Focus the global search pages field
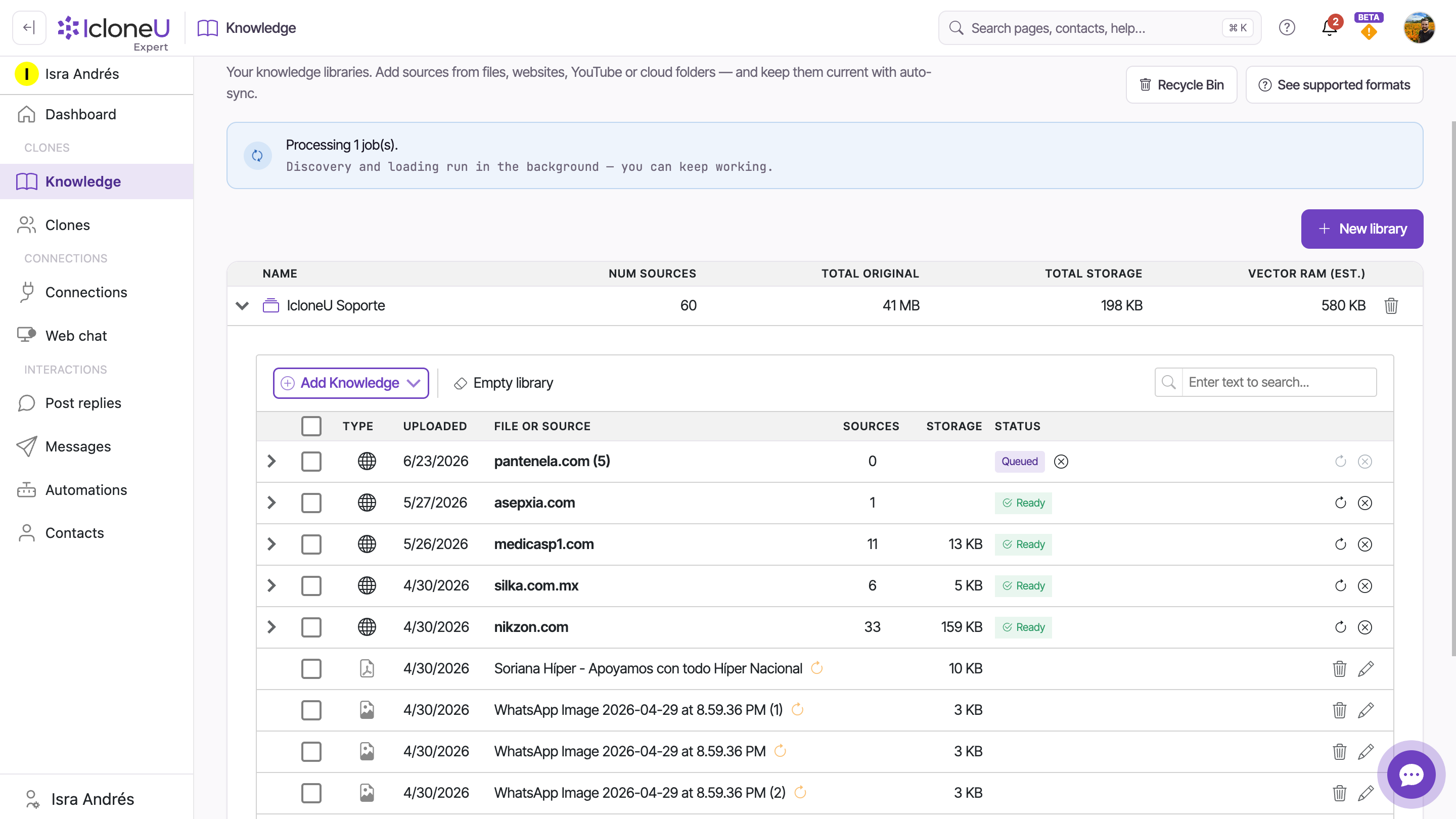Screen dimensions: 1456x819 [1100, 28]
